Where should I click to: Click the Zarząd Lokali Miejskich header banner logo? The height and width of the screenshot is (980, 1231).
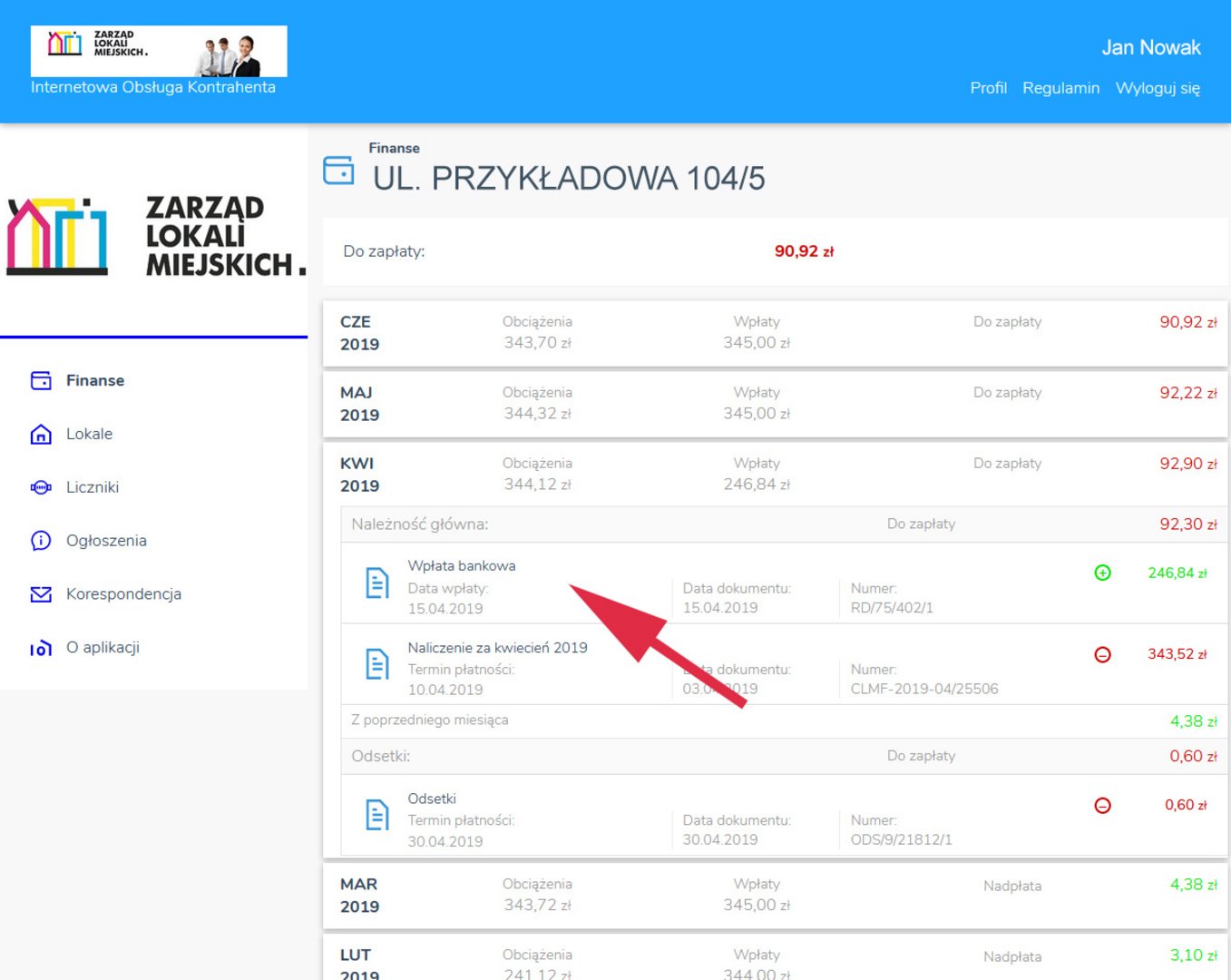point(159,51)
